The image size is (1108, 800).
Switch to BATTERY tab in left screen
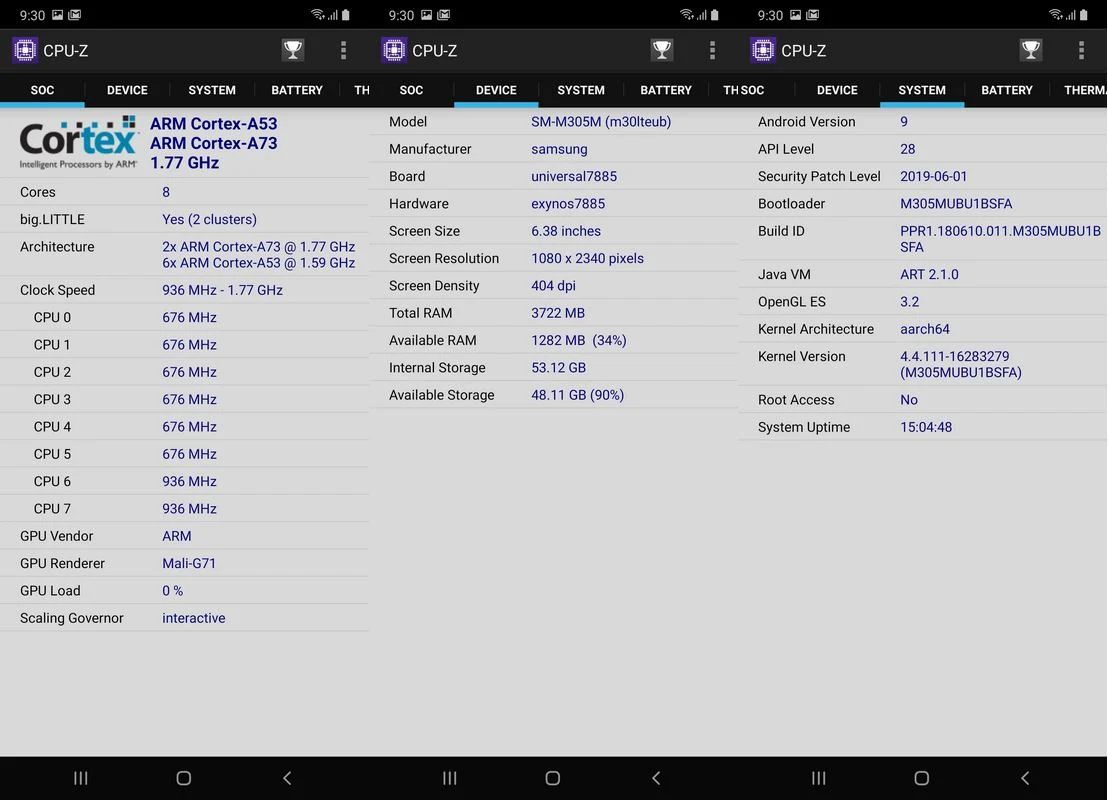(x=297, y=90)
